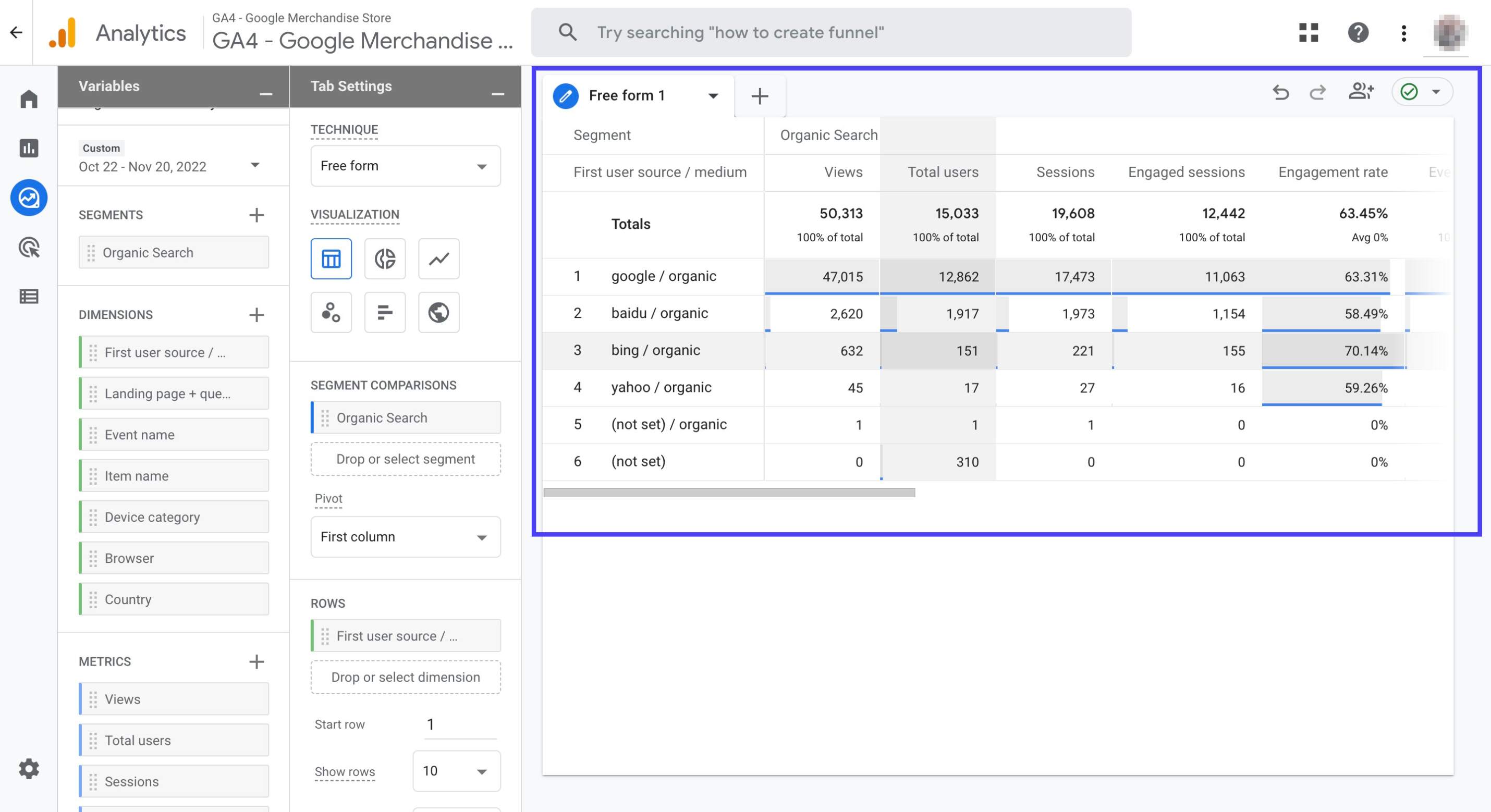Open the Reports bar-chart icon in the sidebar
This screenshot has width=1491, height=812.
(x=28, y=148)
